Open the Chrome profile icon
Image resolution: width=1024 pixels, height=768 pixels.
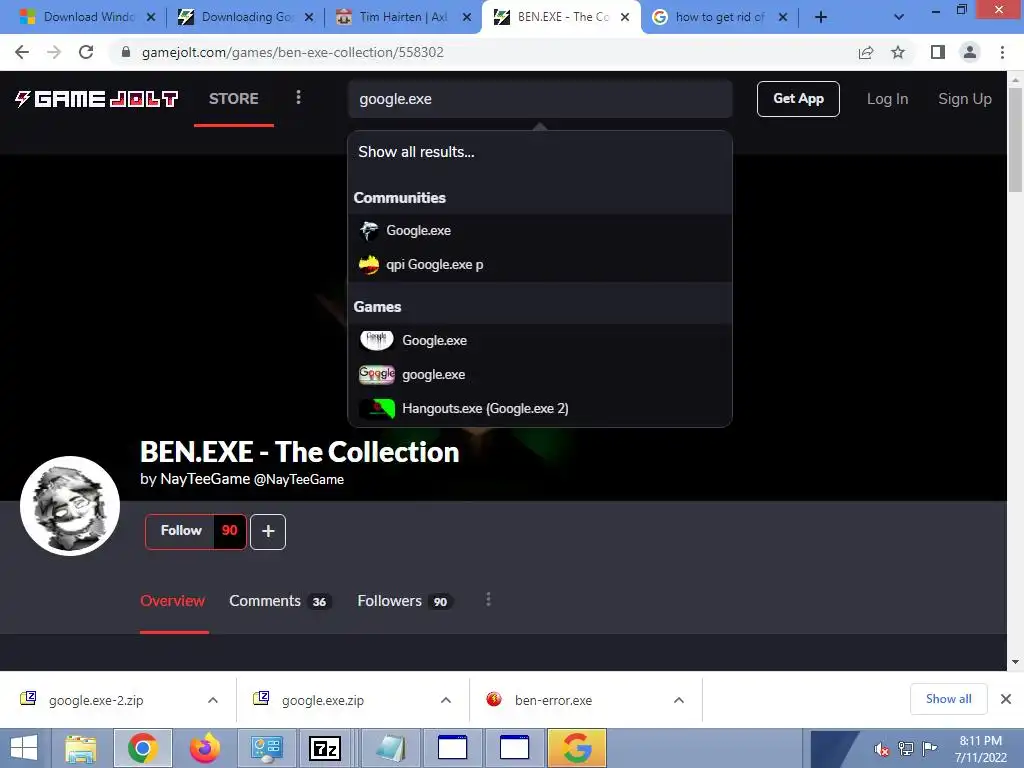[970, 52]
